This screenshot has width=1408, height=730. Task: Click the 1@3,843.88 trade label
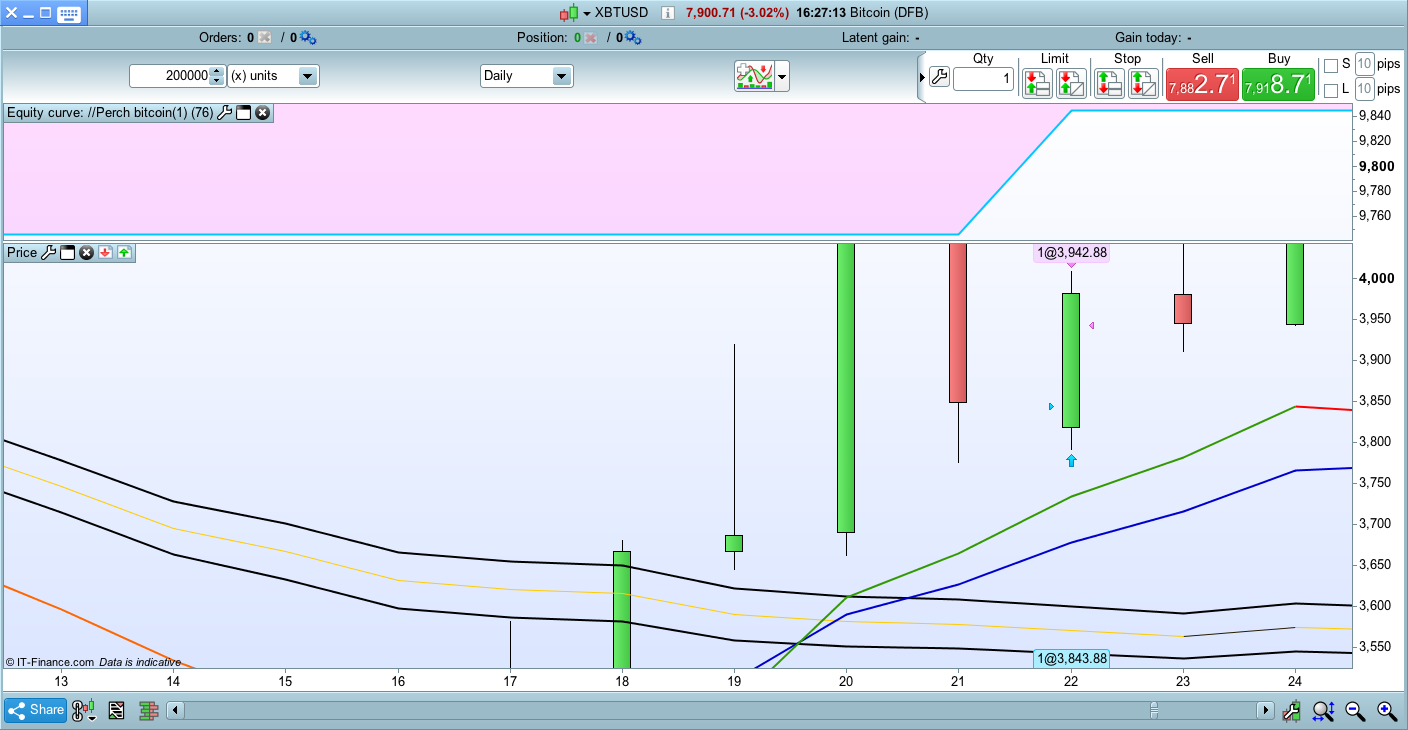click(x=1072, y=658)
